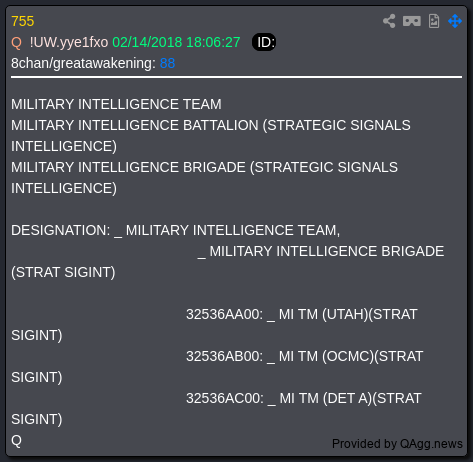This screenshot has width=473, height=462.
Task: Open the VR cardboard goggles viewer icon
Action: (412, 21)
